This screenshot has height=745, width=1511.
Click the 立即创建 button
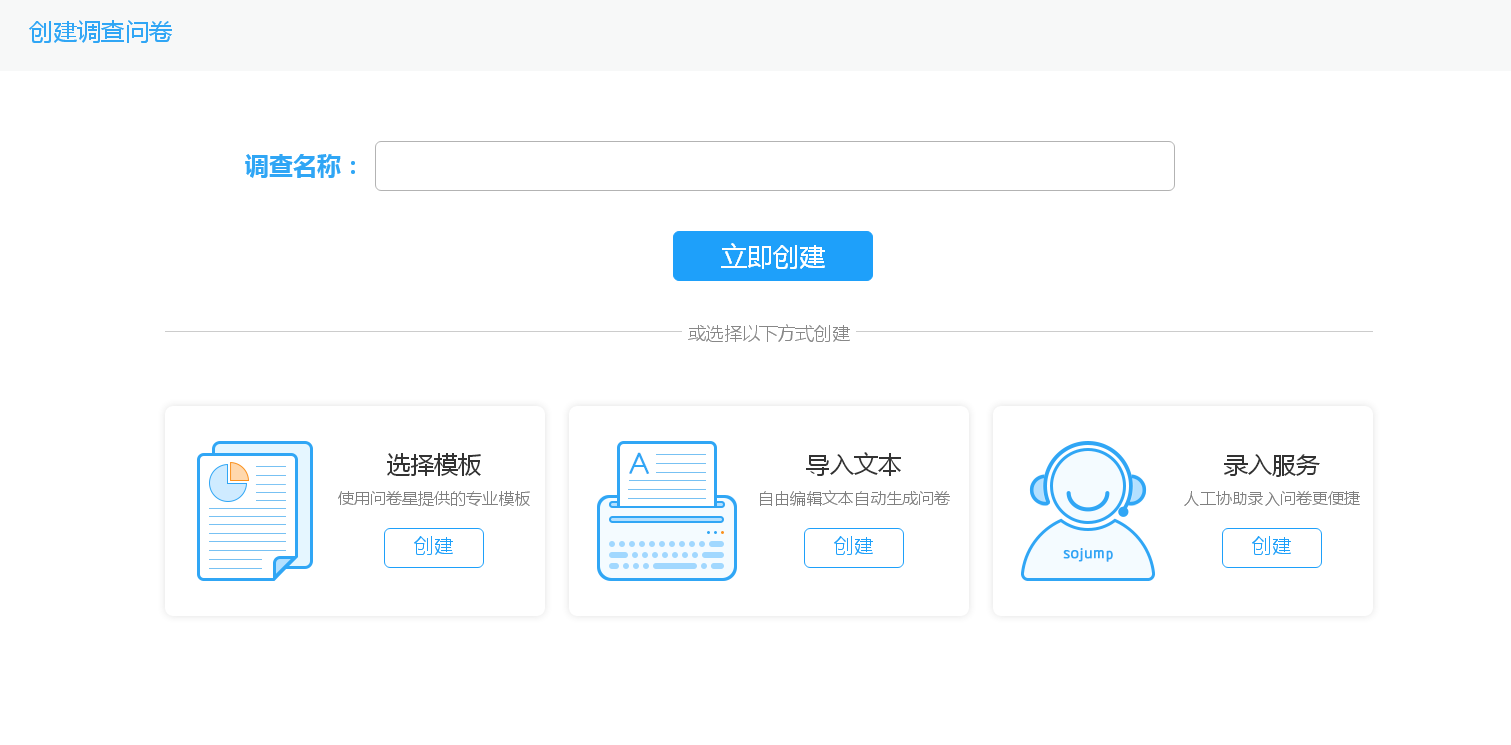(773, 256)
